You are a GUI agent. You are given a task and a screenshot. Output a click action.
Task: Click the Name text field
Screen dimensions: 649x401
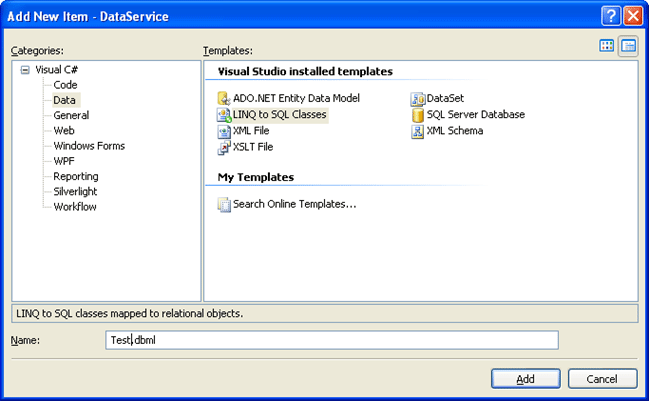click(331, 340)
